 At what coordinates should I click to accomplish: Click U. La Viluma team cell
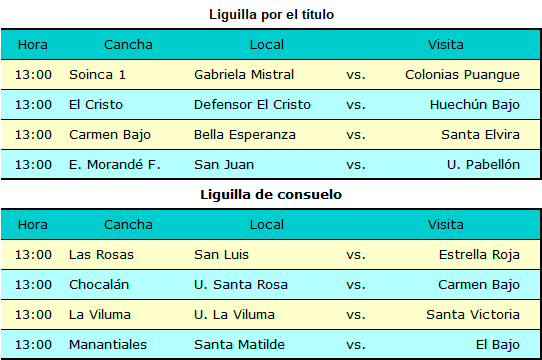[234, 315]
